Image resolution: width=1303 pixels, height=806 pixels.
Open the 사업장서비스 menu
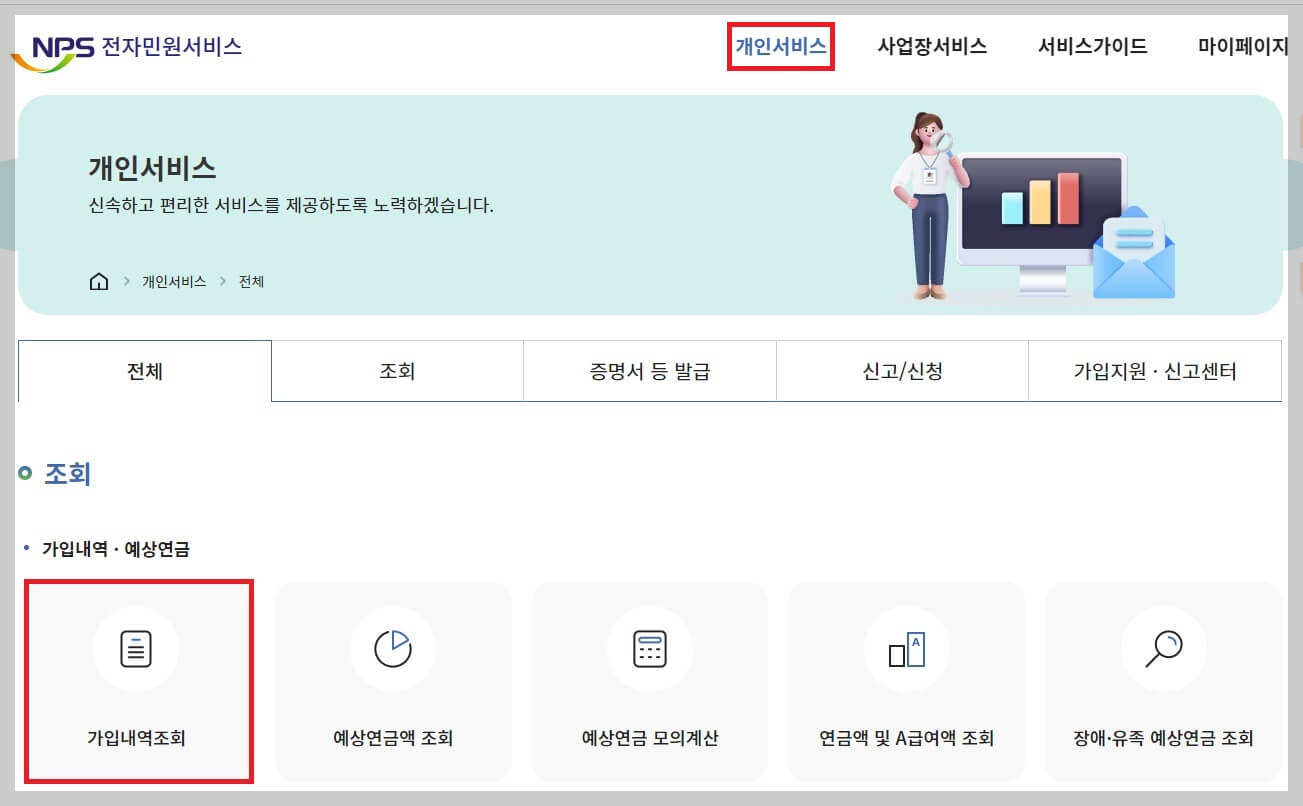[x=931, y=45]
